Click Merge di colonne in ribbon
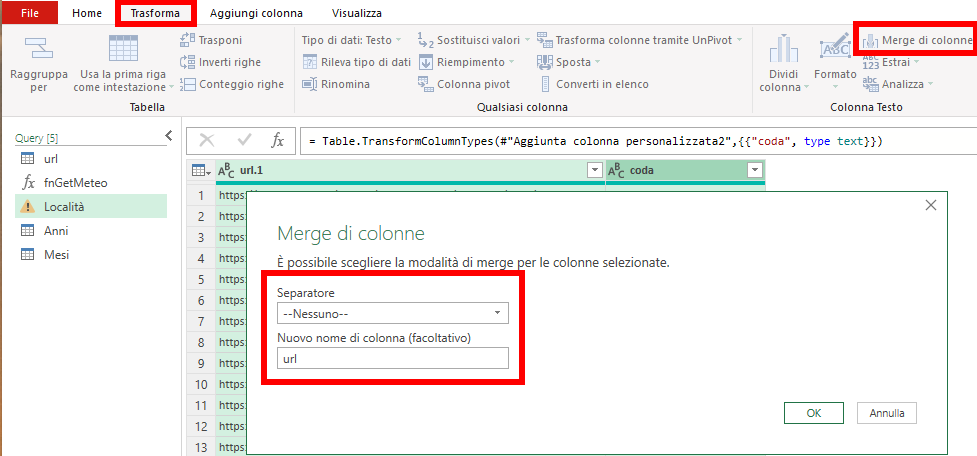This screenshot has width=977, height=456. coord(917,40)
